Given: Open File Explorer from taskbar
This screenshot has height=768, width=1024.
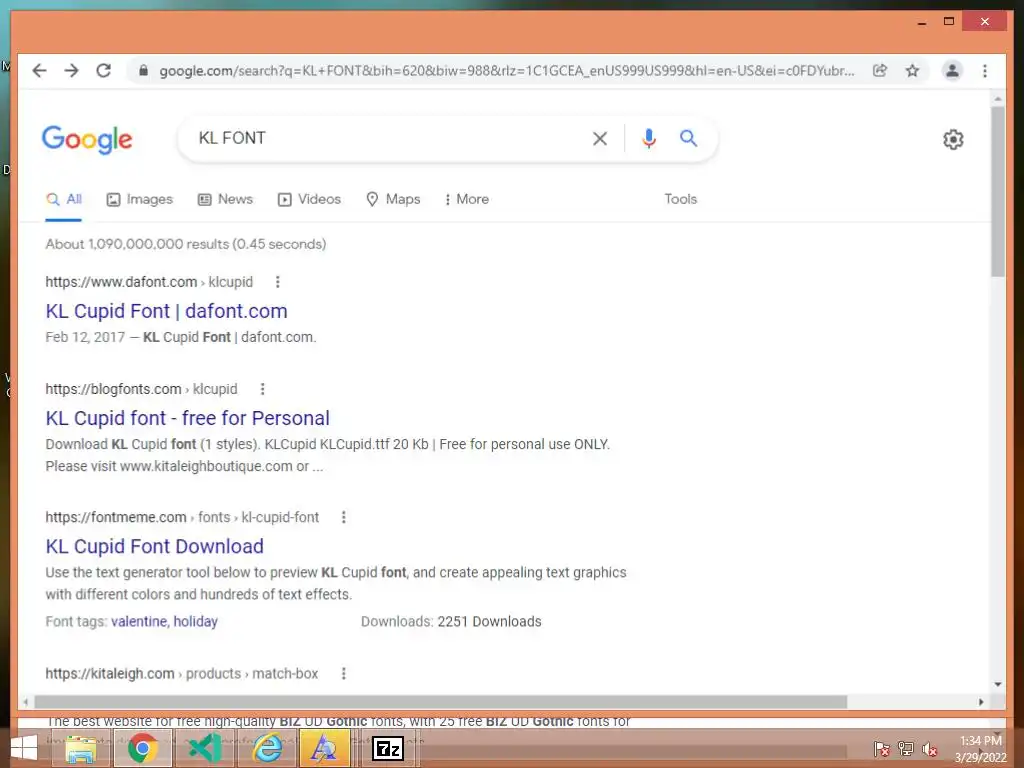Looking at the screenshot, I should (80, 748).
